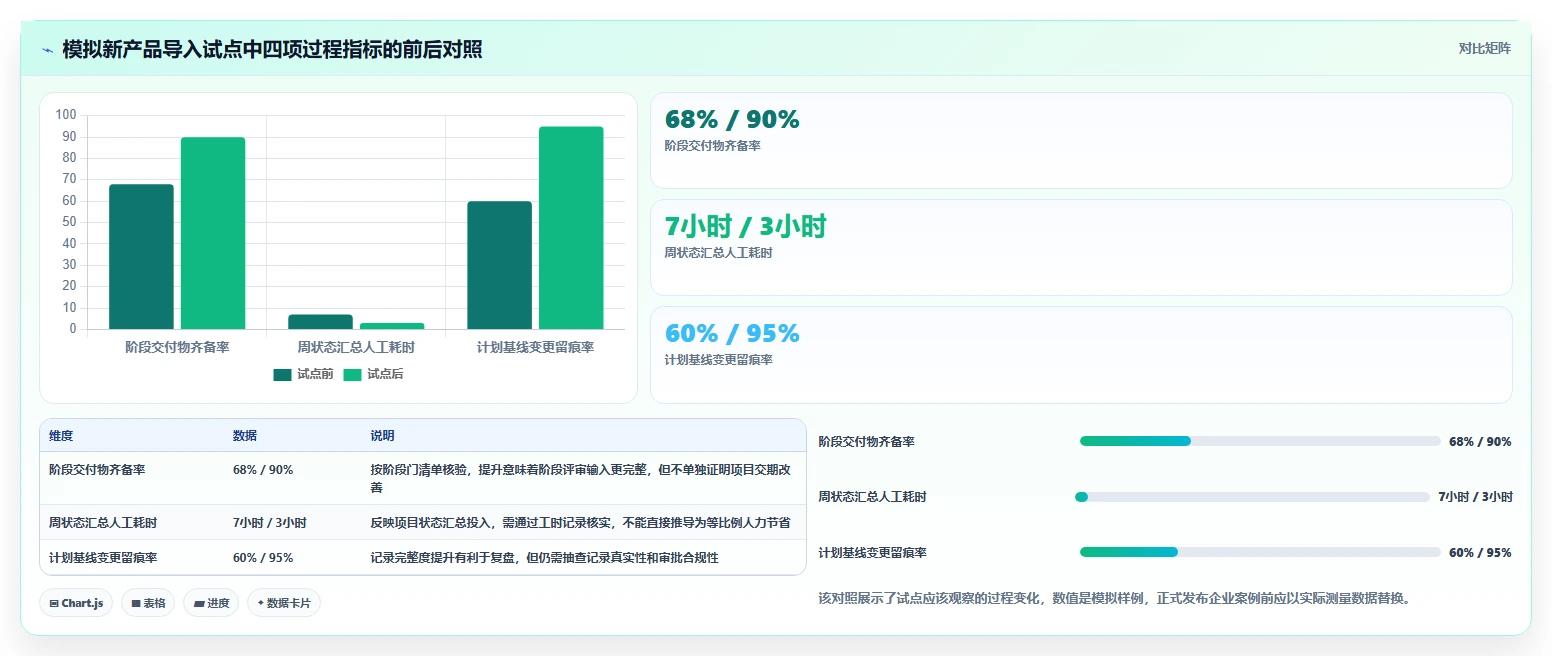Click the 试点前 bar for 周状态汇总人工耗时

coord(320,322)
